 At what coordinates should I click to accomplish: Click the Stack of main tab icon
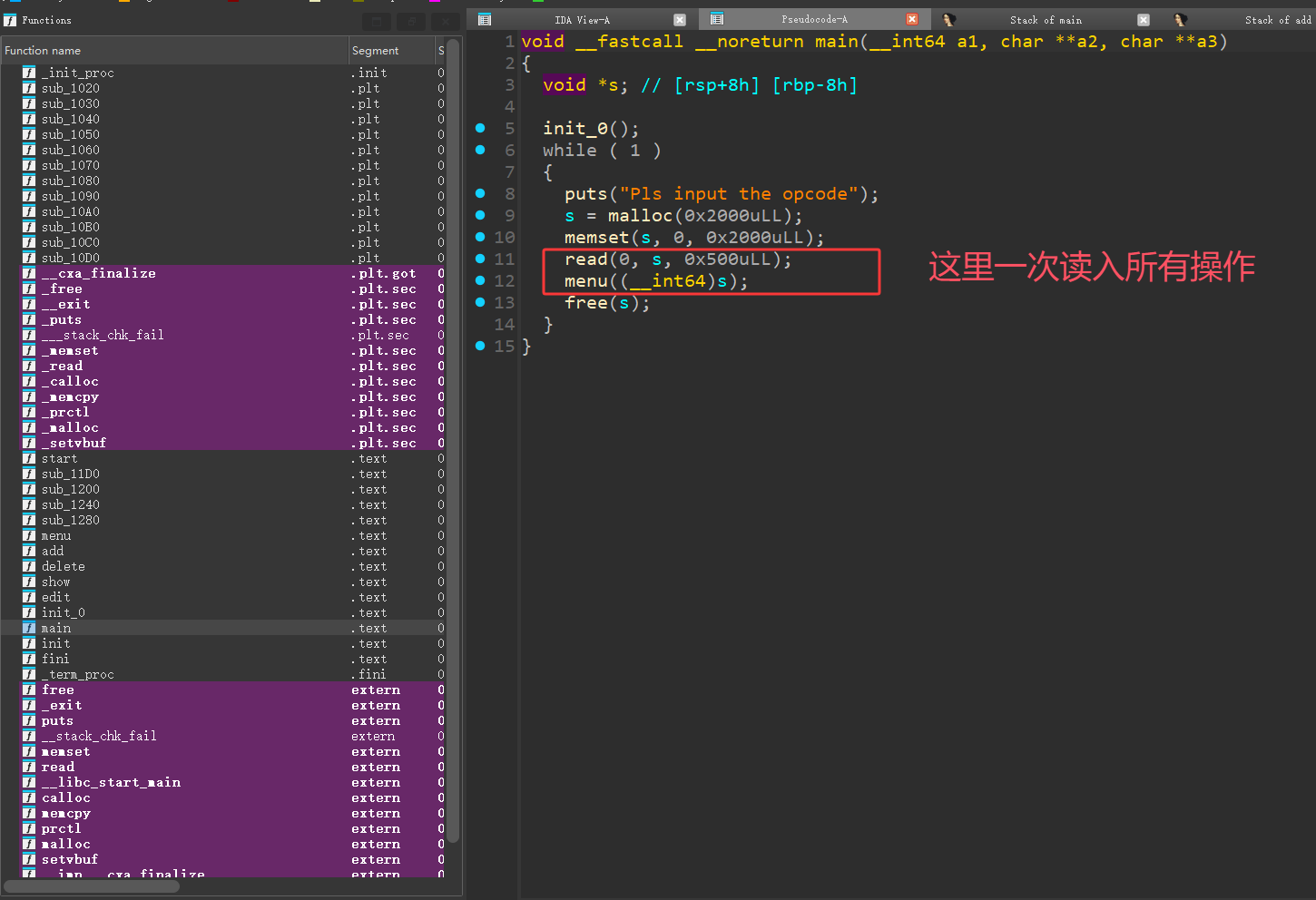pos(949,19)
